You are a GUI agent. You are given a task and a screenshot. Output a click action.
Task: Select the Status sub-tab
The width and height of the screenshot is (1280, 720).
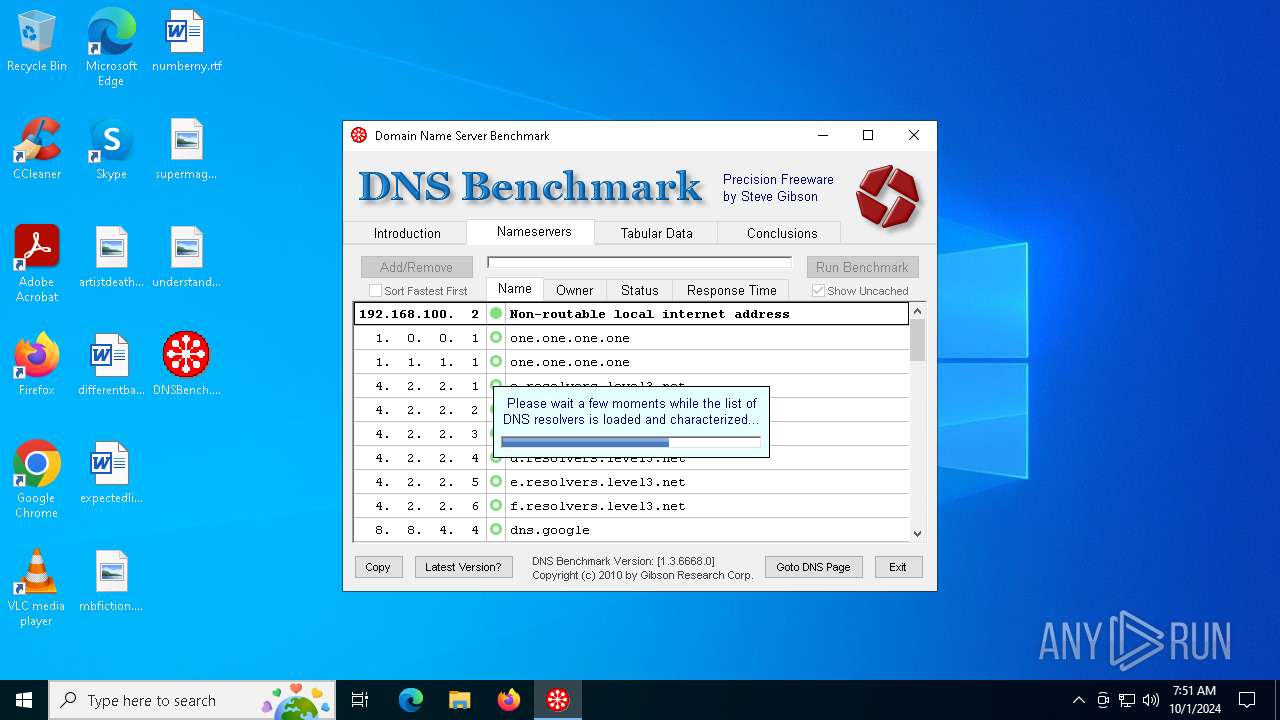pyautogui.click(x=639, y=290)
